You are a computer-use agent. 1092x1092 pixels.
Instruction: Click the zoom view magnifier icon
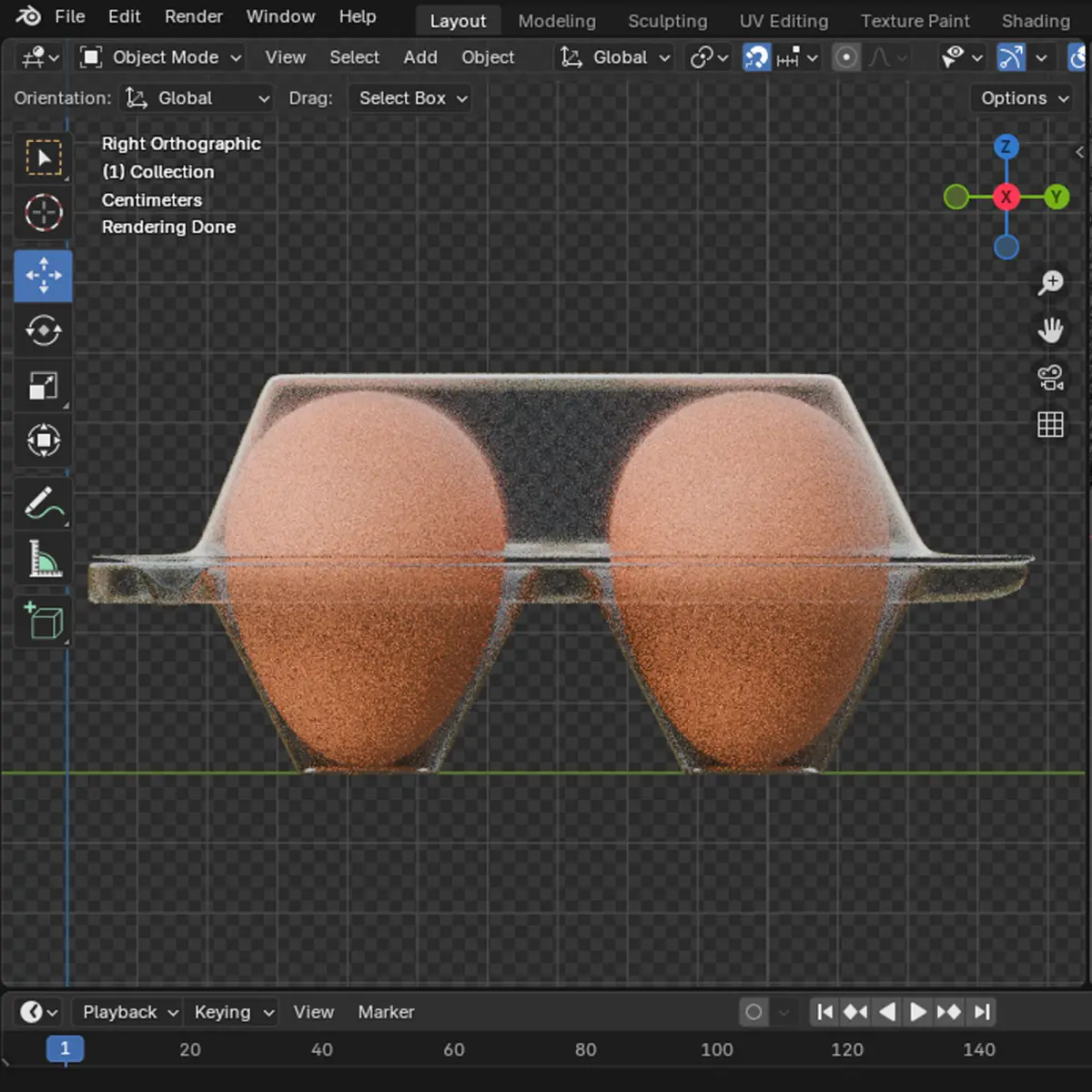1051,283
